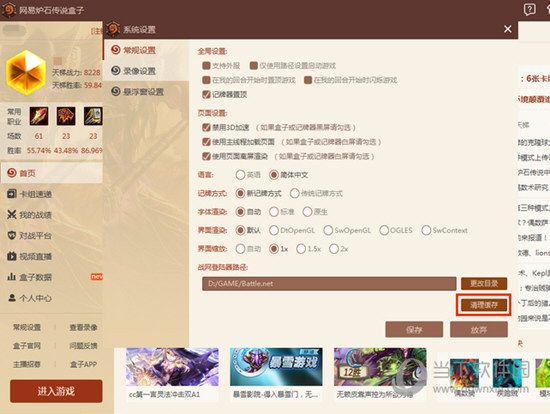Viewport: 550px width, 414px height.
Task: Select 传统记牌方式 radio button
Action: coord(295,193)
